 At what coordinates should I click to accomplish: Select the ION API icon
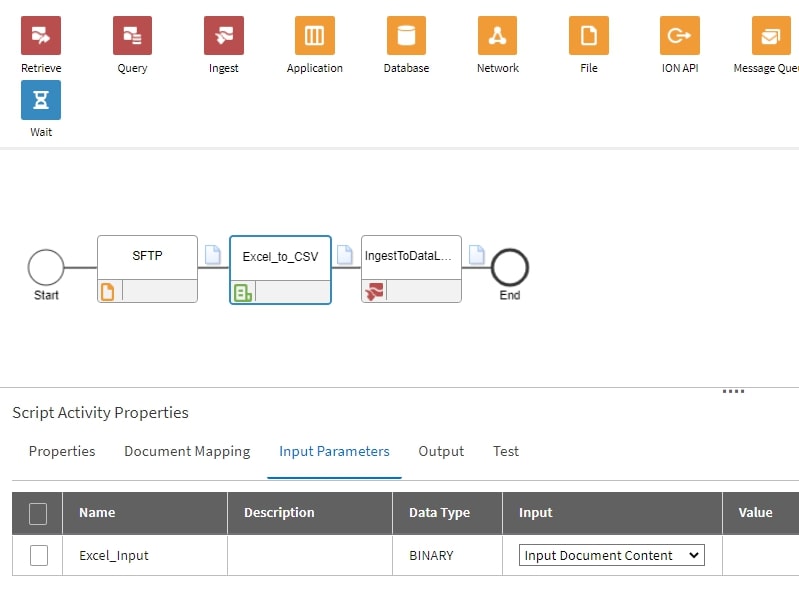click(x=680, y=35)
